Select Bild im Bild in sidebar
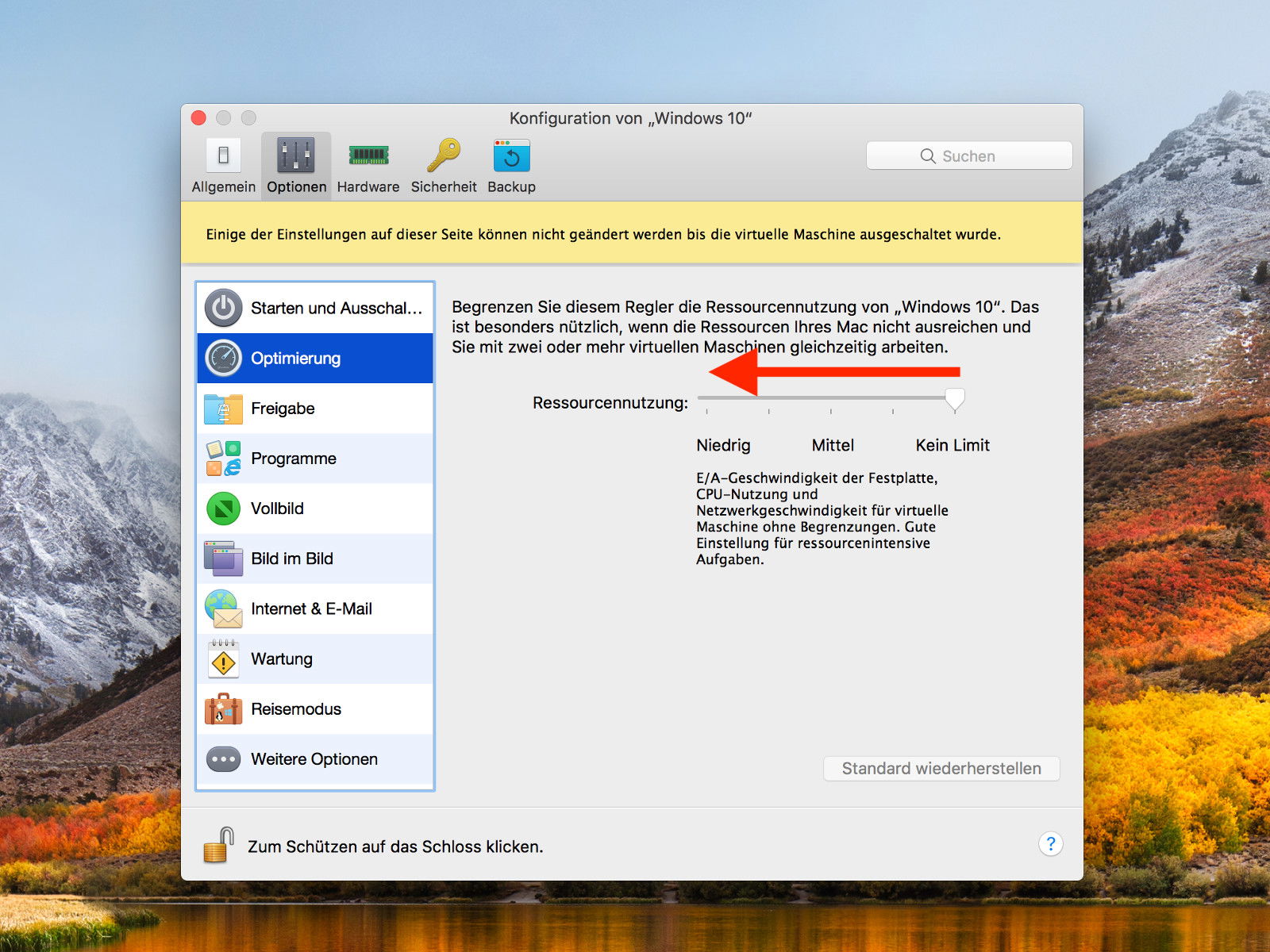The width and height of the screenshot is (1270, 952). tap(315, 559)
